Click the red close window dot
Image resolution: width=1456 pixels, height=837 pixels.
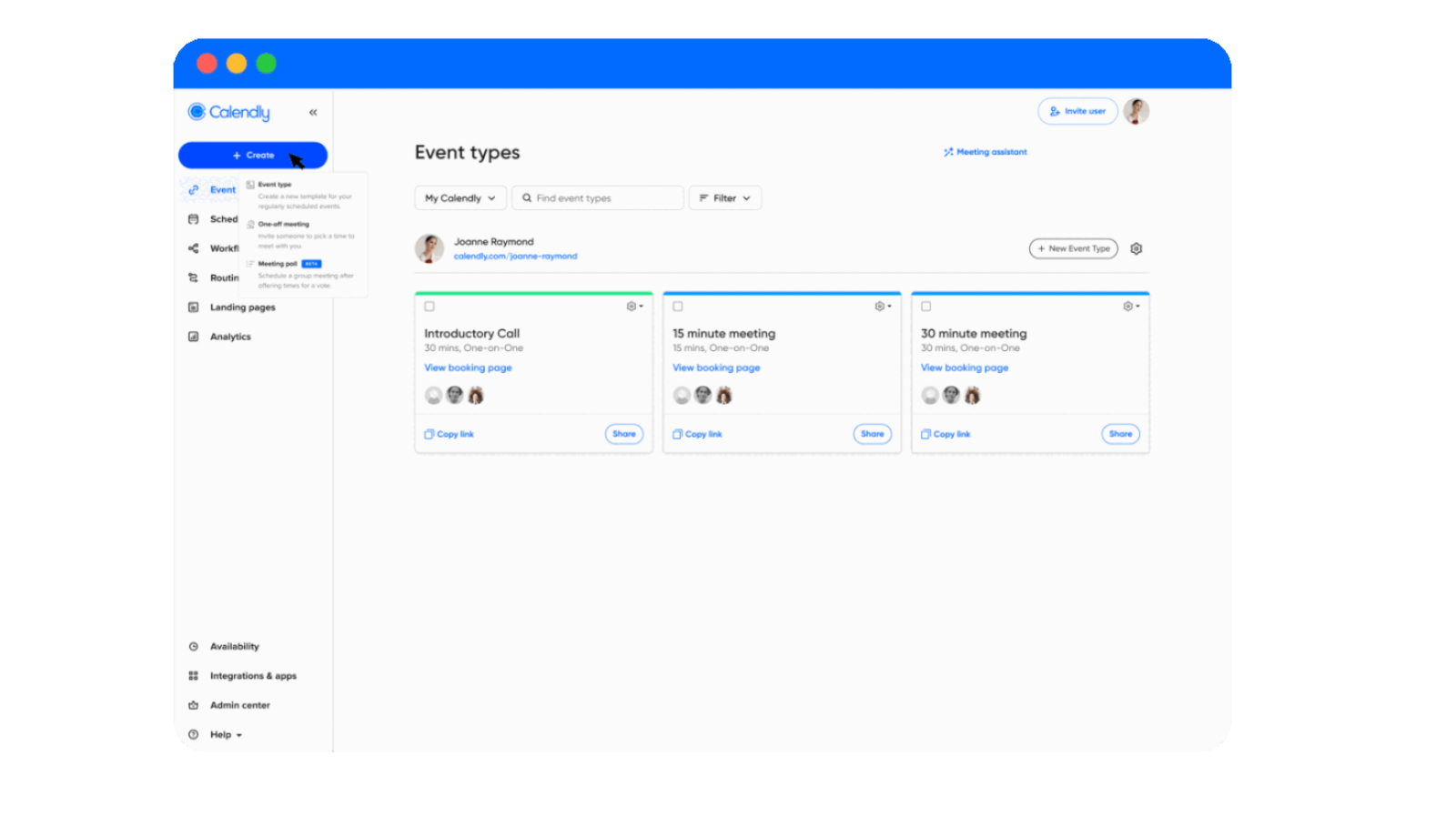point(207,63)
